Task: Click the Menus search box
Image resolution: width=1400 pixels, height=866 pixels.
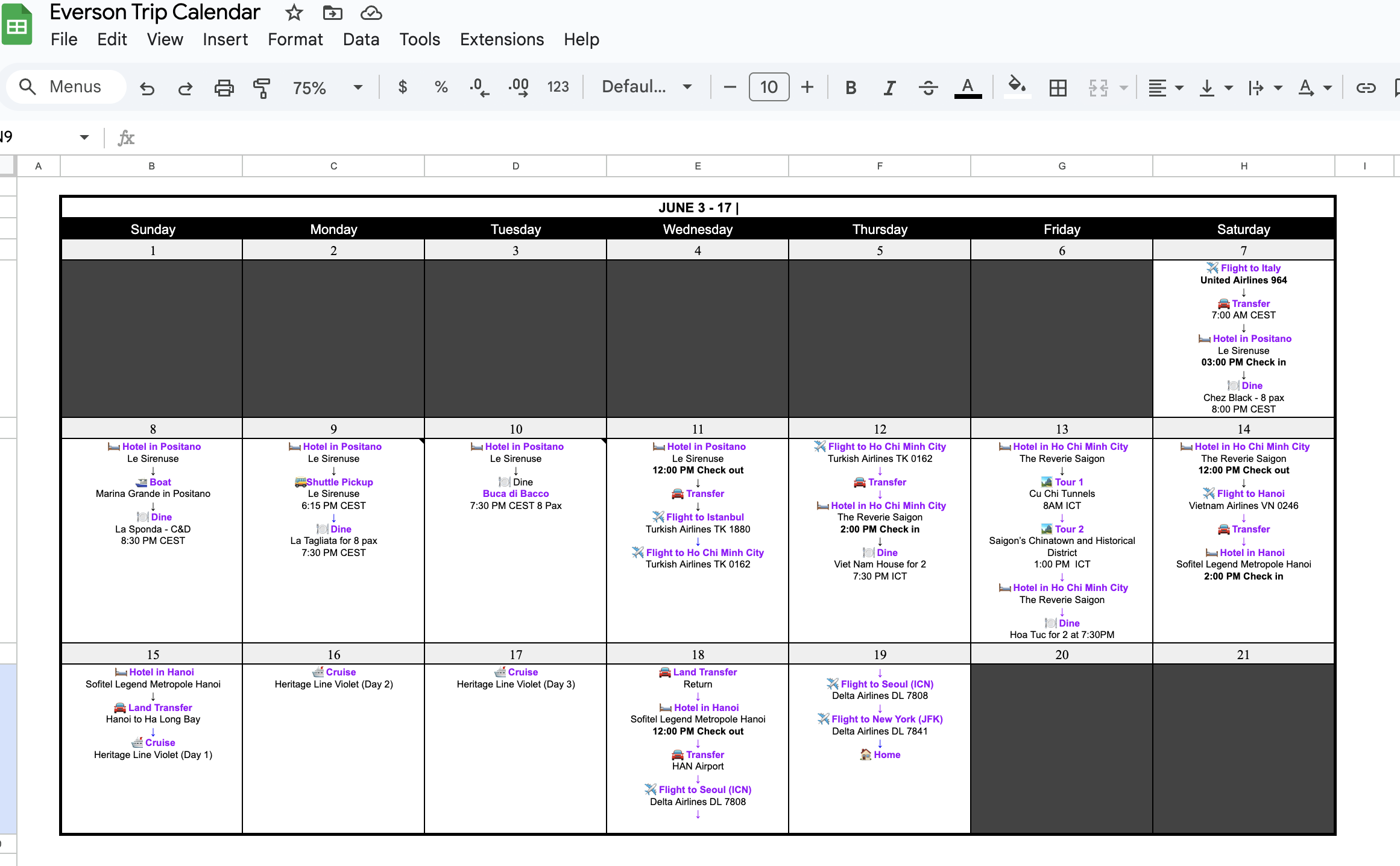Action: tap(66, 87)
